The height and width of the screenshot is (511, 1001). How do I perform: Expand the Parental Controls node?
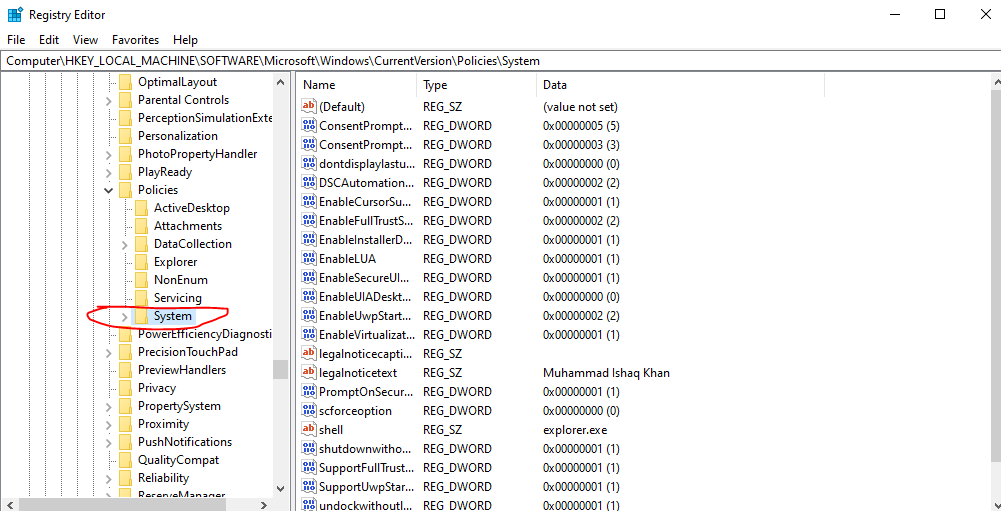click(109, 100)
